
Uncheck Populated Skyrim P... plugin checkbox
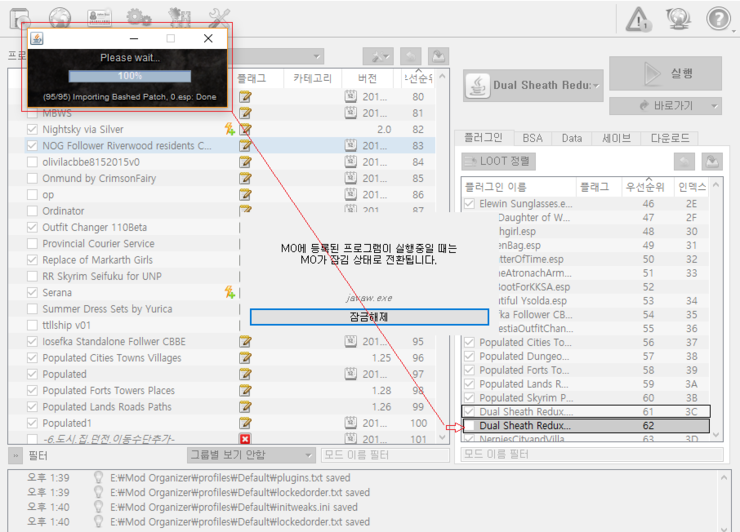coord(469,397)
